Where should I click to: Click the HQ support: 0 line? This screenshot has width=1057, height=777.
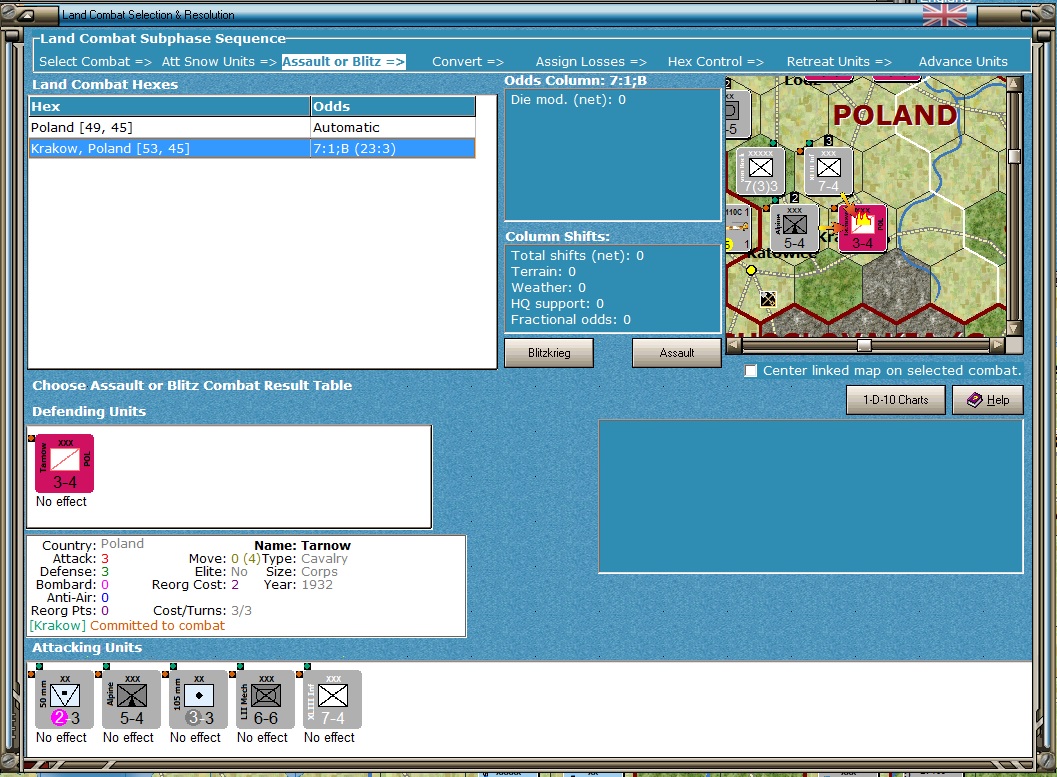[557, 304]
